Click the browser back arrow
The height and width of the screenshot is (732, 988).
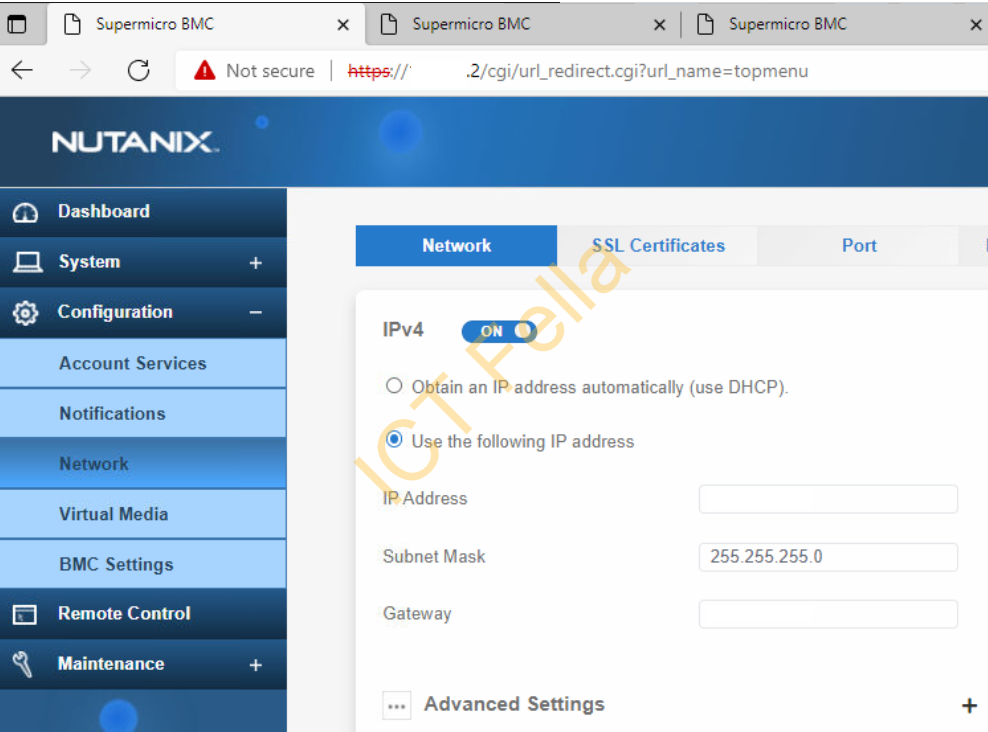tap(22, 71)
